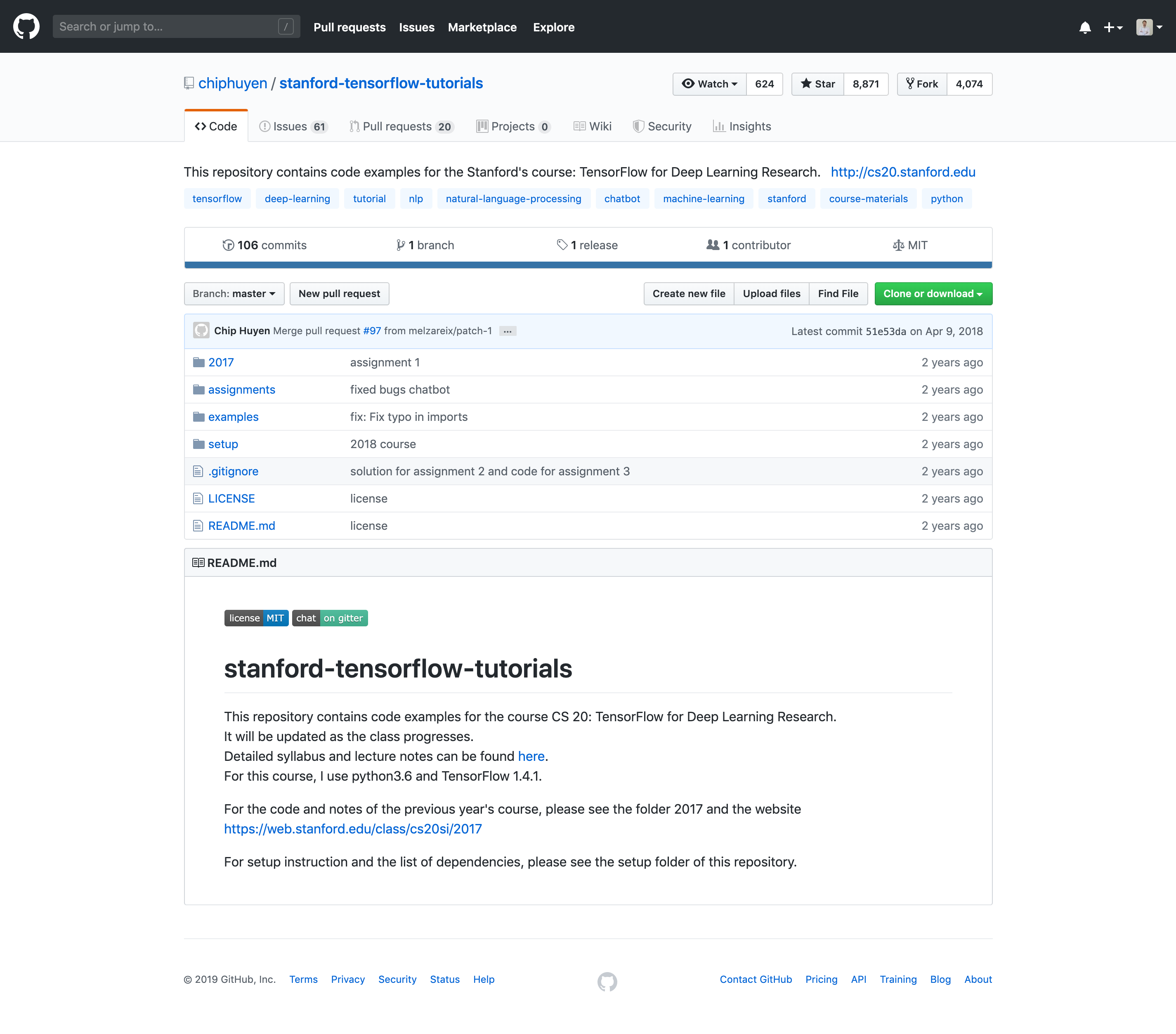This screenshot has height=1034, width=1176.
Task: Follow the 'here' syllabus link
Action: point(531,756)
